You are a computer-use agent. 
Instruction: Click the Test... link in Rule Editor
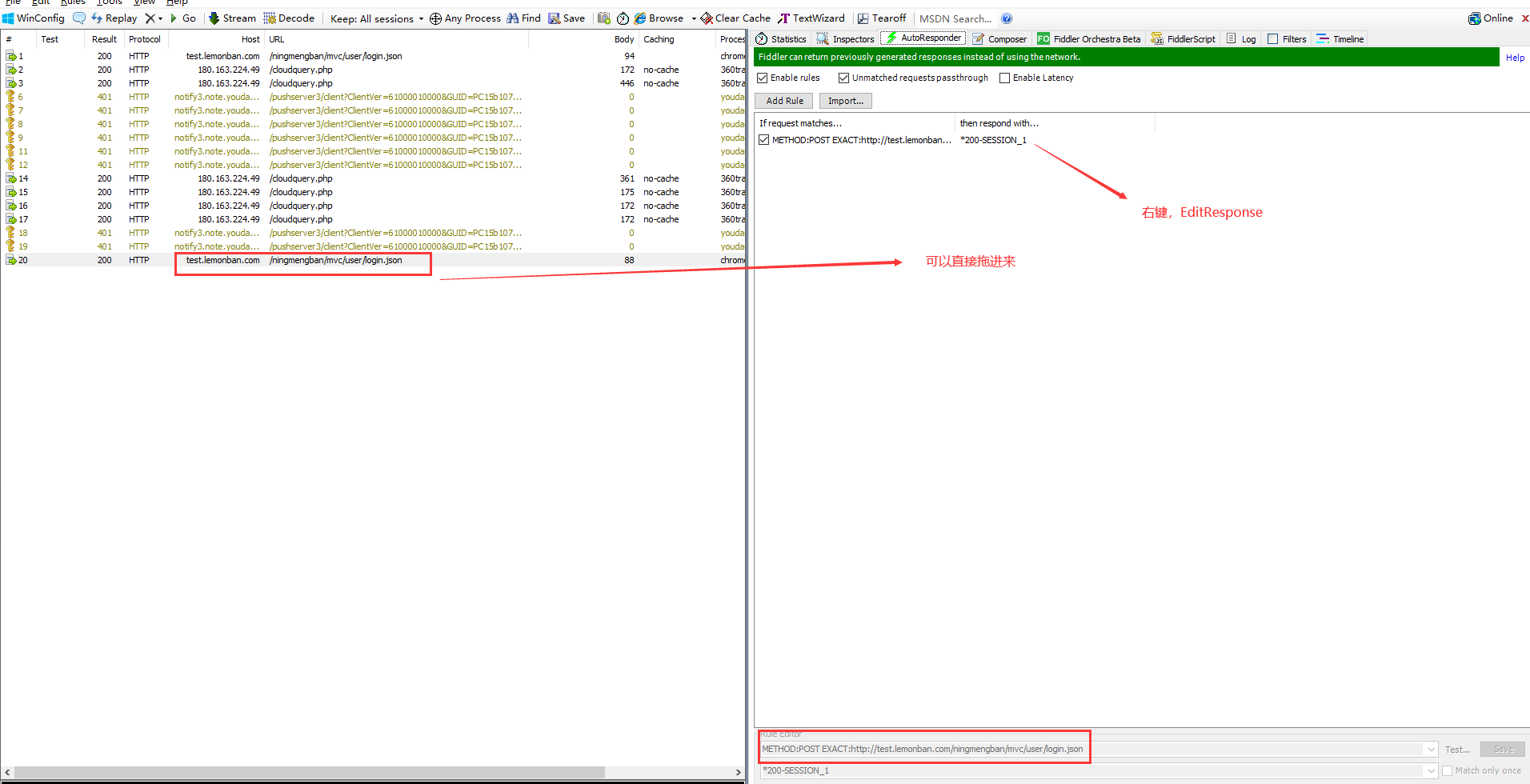(x=1457, y=750)
